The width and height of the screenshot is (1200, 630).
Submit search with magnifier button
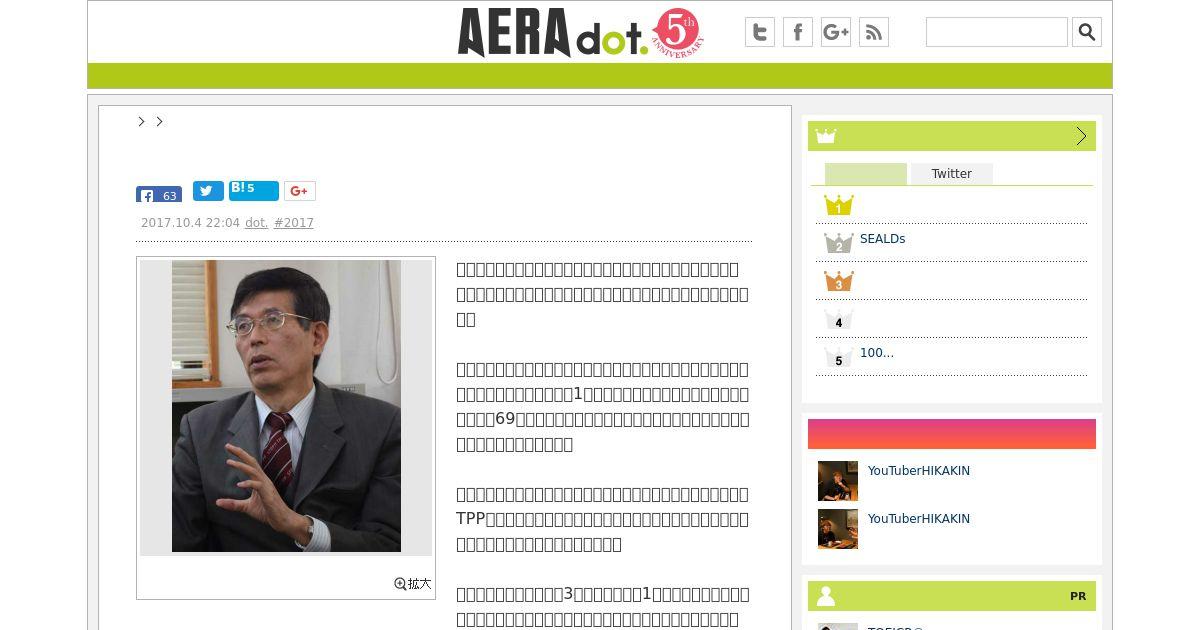click(x=1087, y=32)
